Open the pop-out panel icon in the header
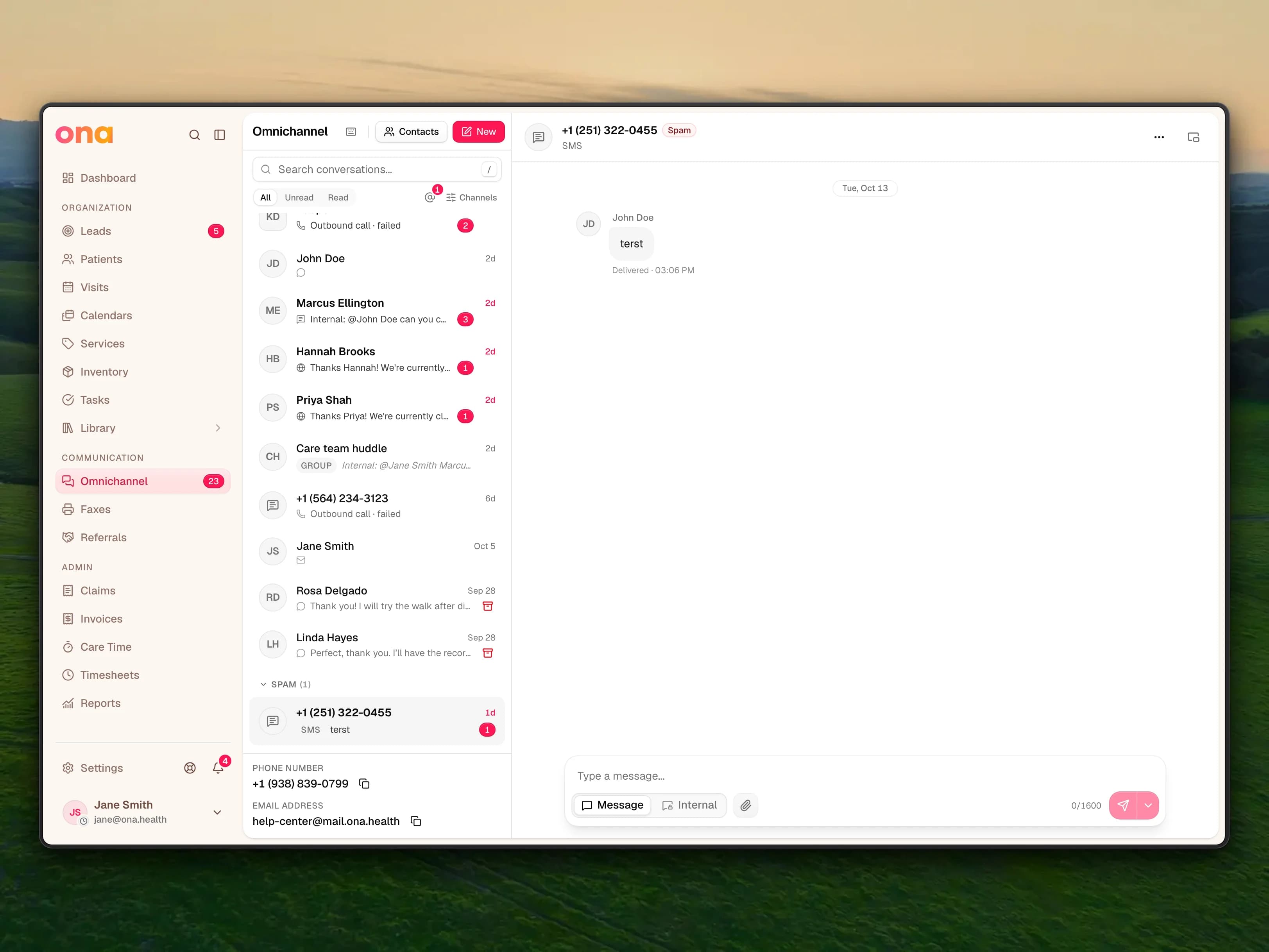1269x952 pixels. point(1193,137)
